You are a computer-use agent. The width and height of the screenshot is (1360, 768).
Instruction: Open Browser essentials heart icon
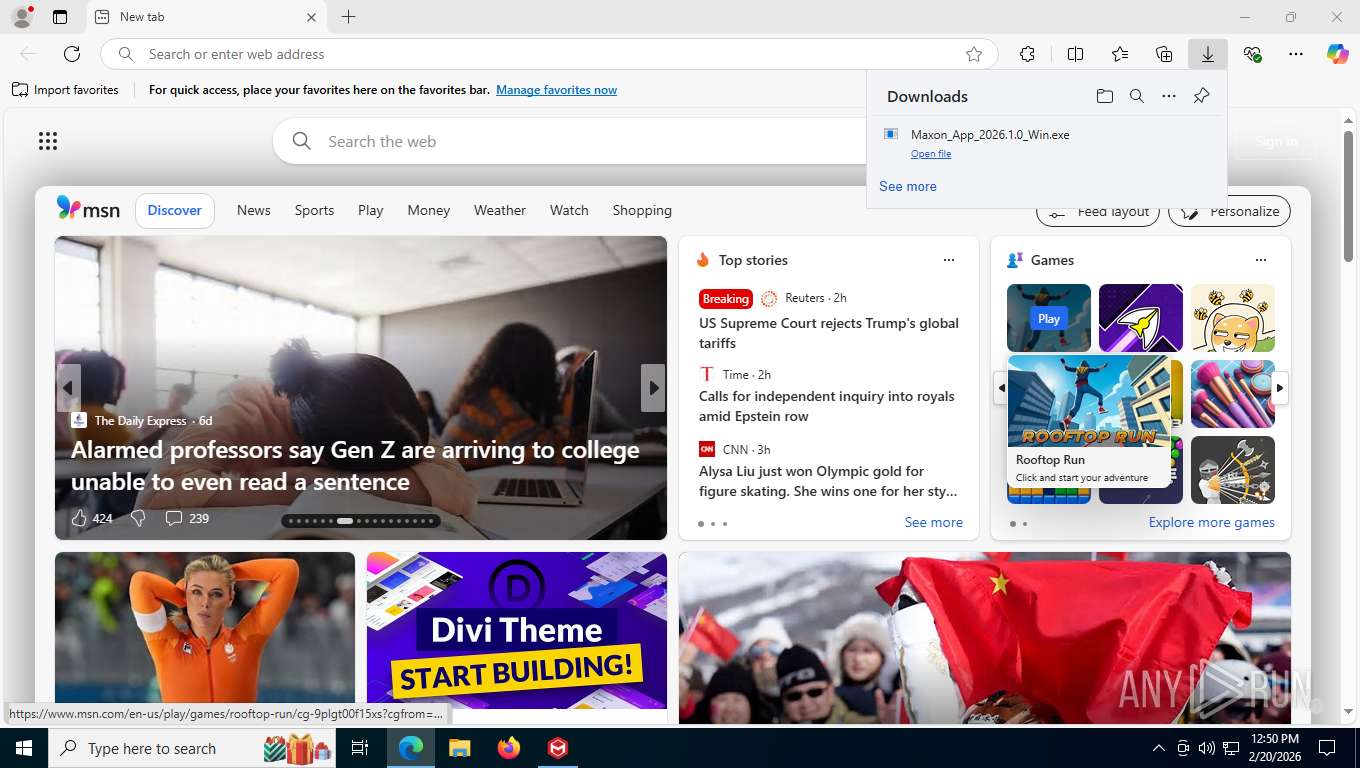tap(1252, 54)
